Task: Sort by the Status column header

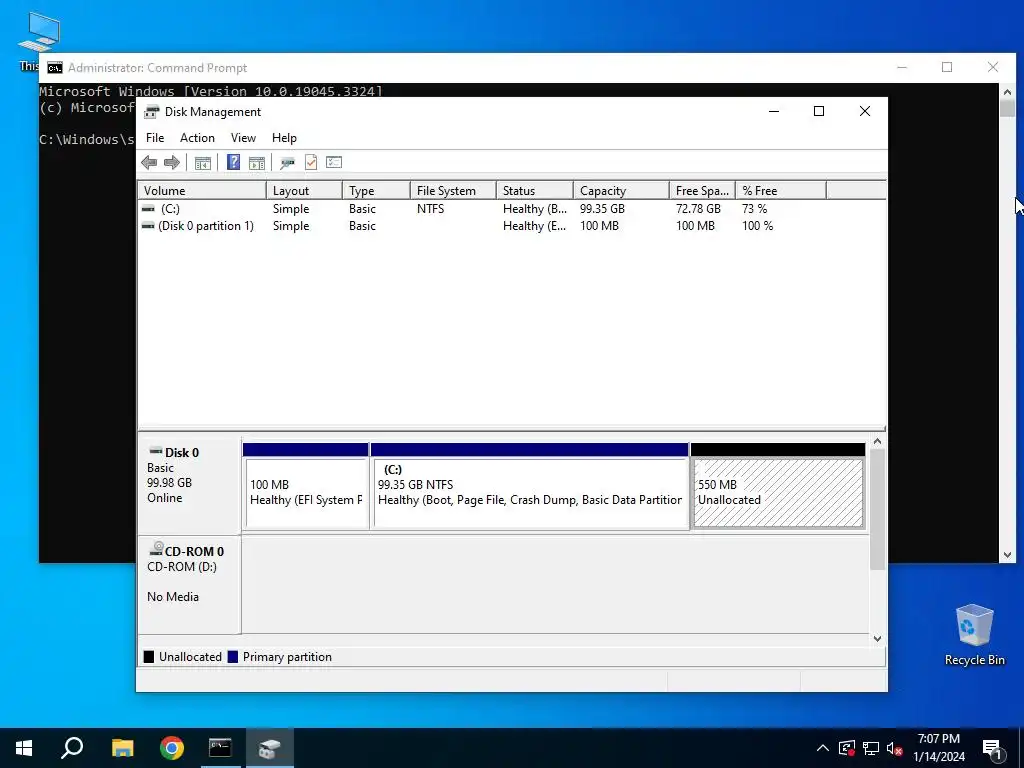Action: 535,191
